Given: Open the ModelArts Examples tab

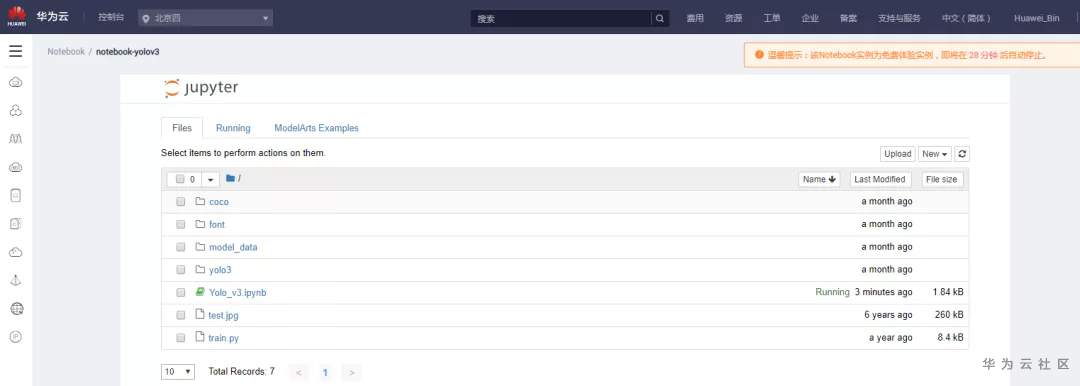Looking at the screenshot, I should coord(316,128).
